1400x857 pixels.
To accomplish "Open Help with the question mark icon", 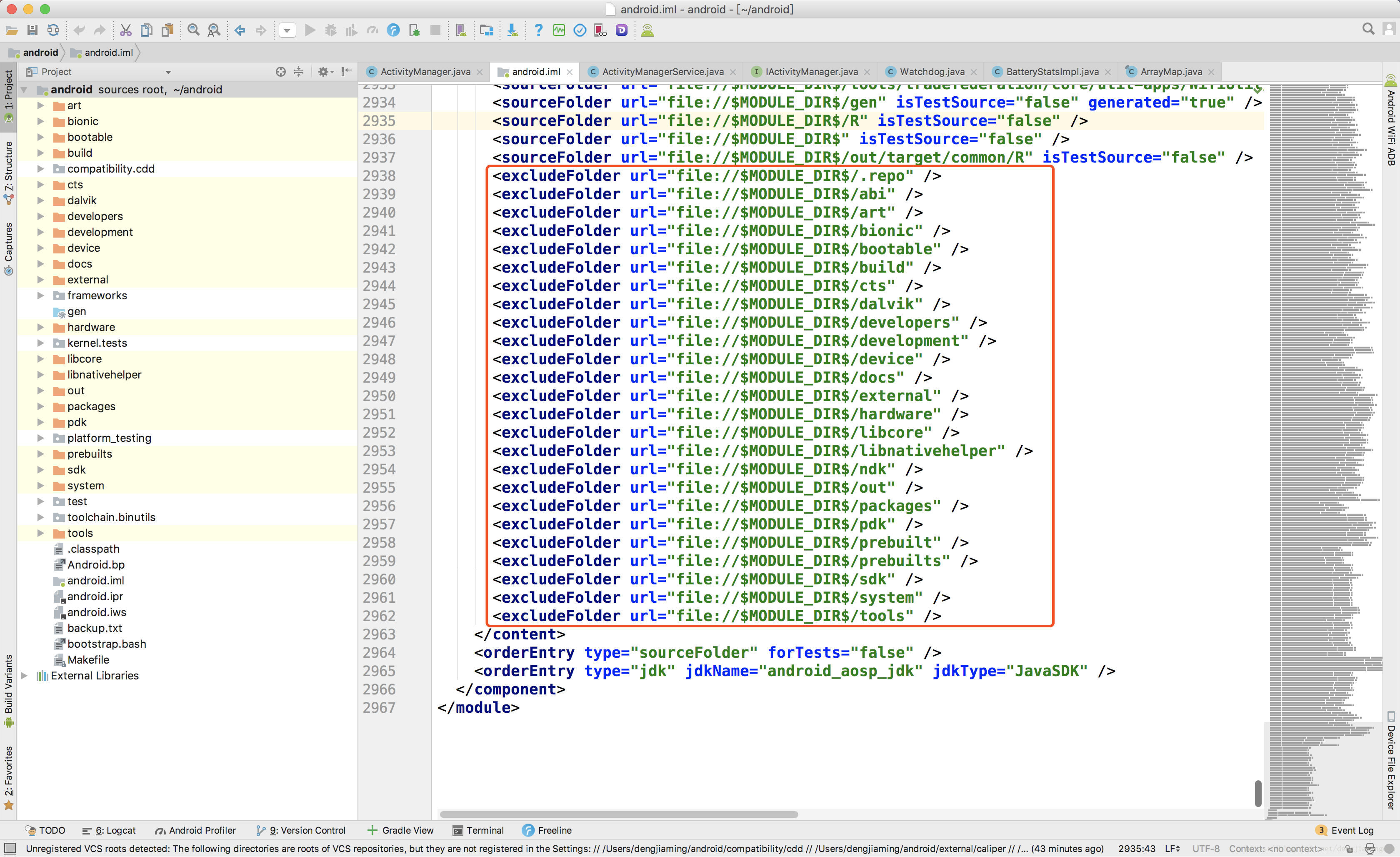I will pyautogui.click(x=539, y=30).
